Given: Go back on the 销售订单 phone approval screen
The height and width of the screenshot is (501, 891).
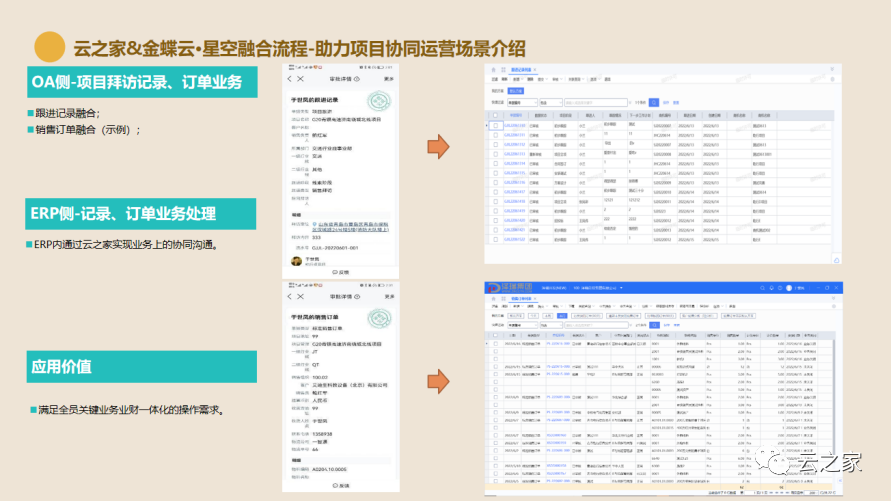Looking at the screenshot, I should [x=290, y=297].
